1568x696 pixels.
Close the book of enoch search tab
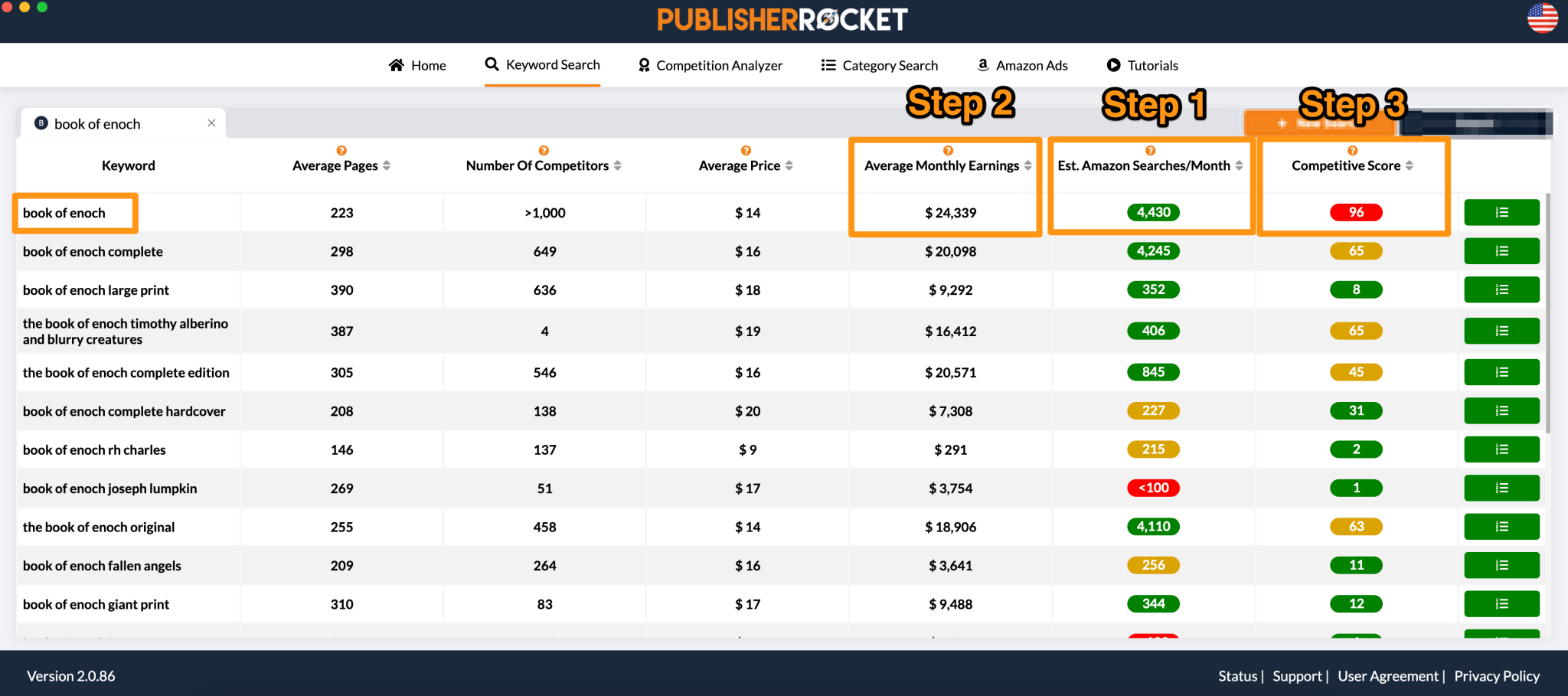coord(211,123)
